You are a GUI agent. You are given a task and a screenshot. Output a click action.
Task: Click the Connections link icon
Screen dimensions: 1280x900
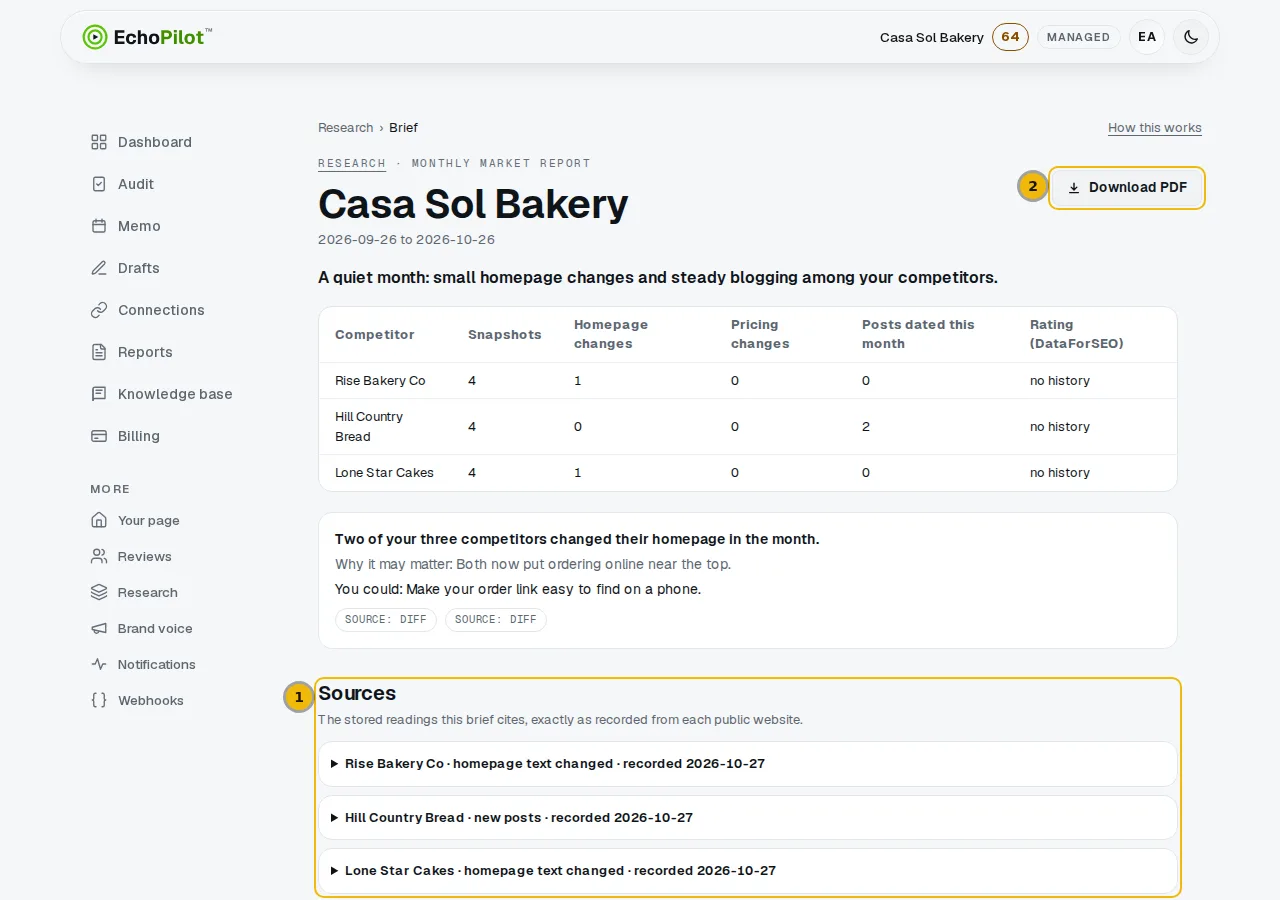coord(99,310)
